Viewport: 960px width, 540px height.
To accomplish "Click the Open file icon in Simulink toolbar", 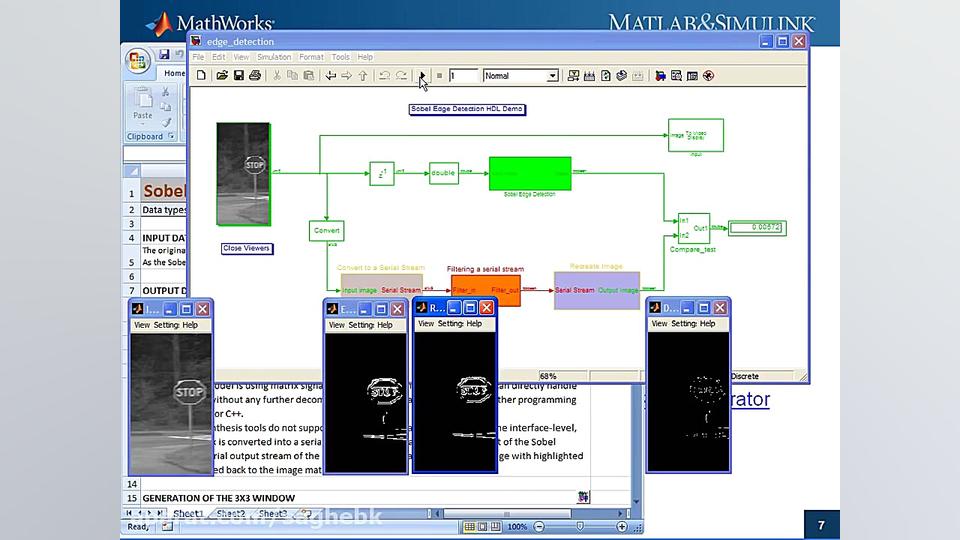I will coord(222,75).
